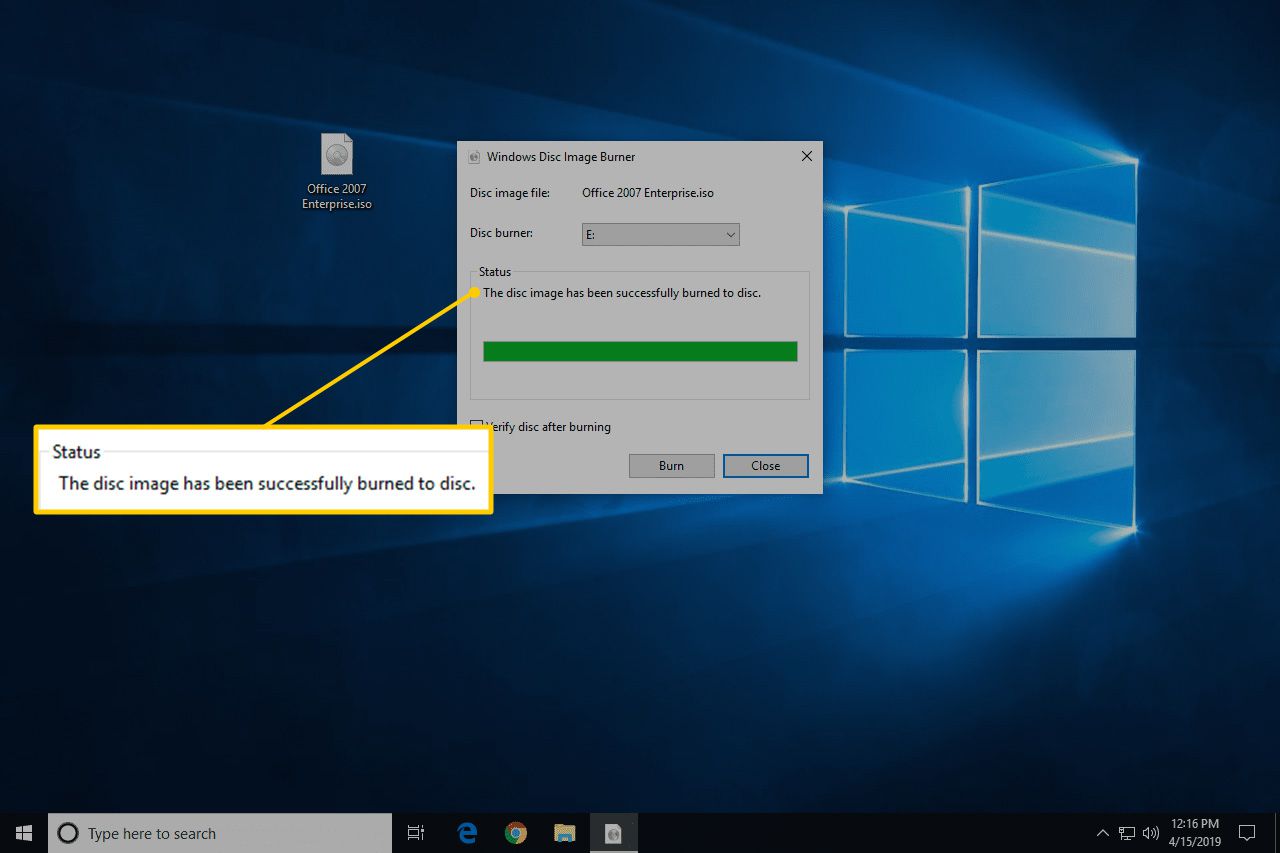Click the successfully burned status message in the dialog
This screenshot has width=1280, height=853.
[622, 294]
